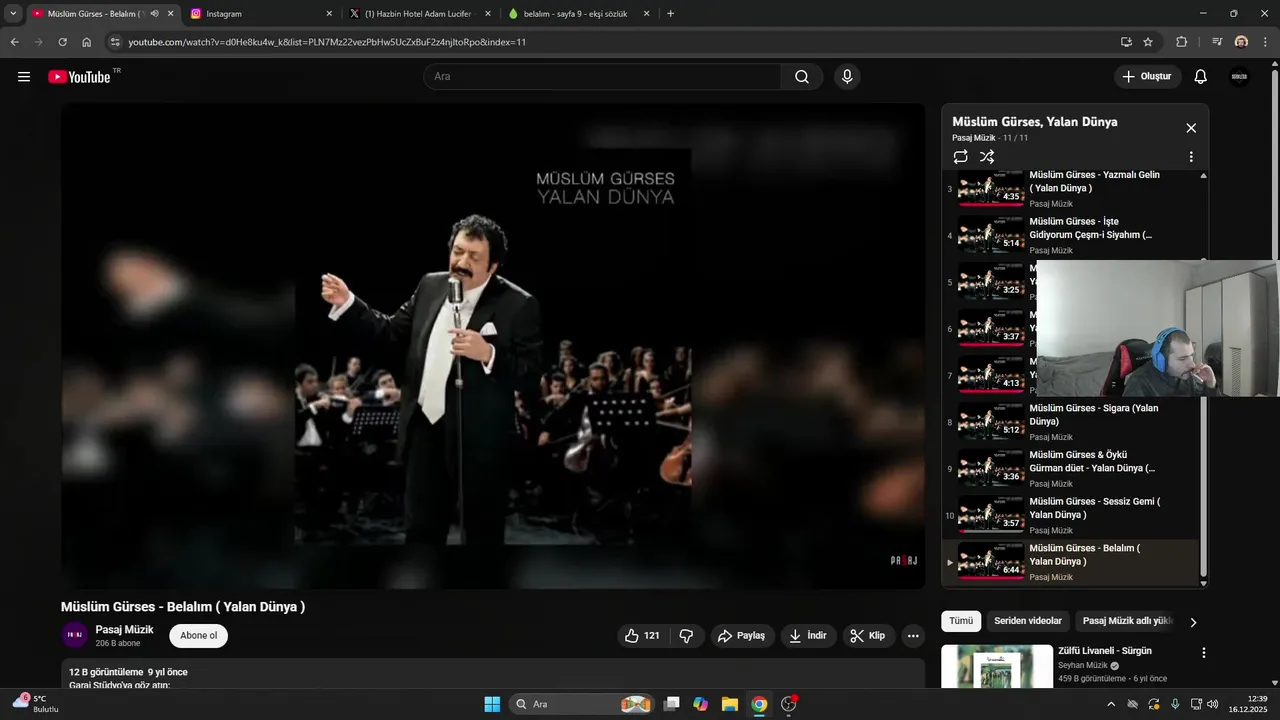Switch to the Instagram browser tab
This screenshot has width=1280, height=720.
coord(261,14)
